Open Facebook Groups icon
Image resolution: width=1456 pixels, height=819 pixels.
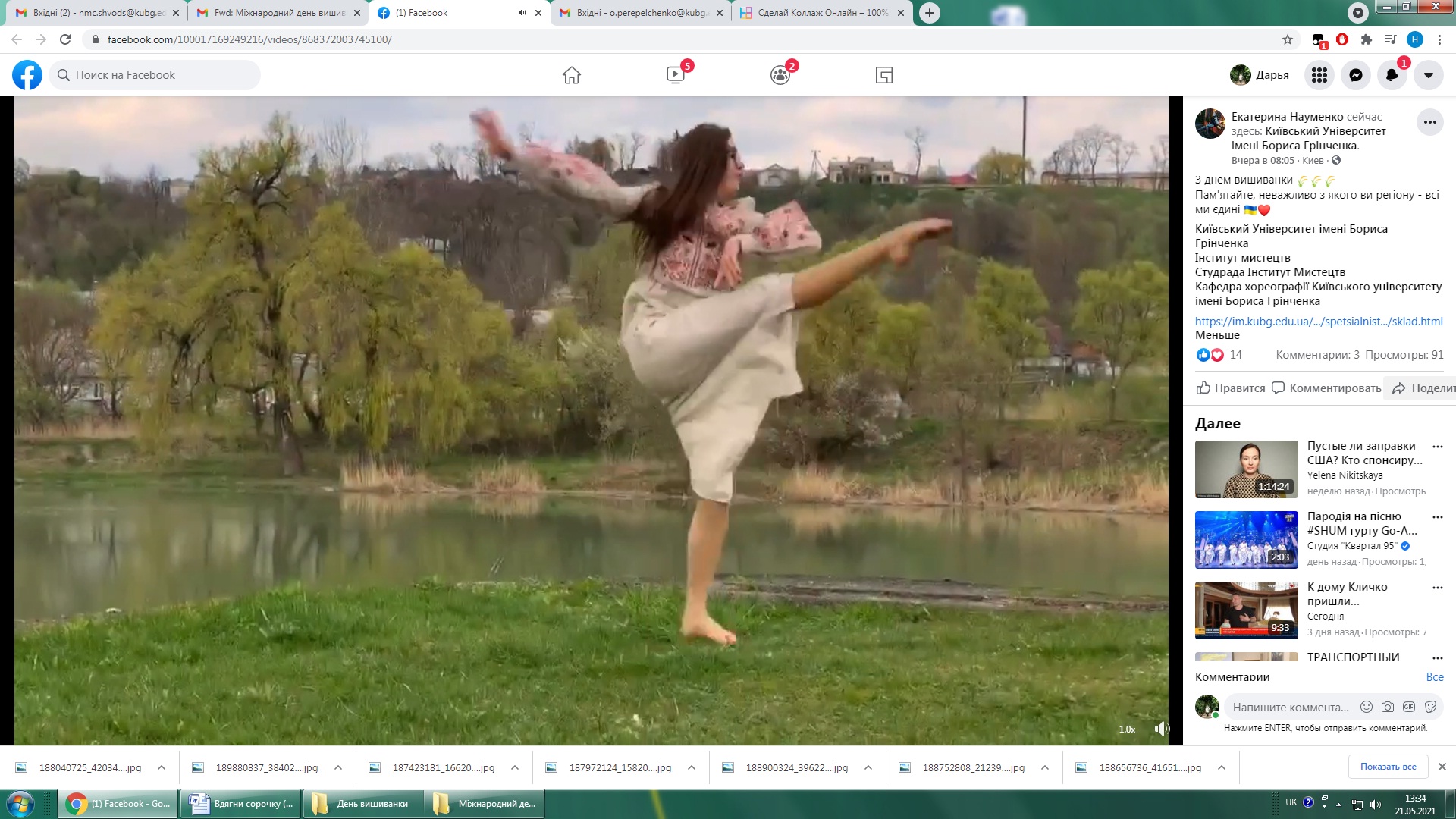point(780,75)
